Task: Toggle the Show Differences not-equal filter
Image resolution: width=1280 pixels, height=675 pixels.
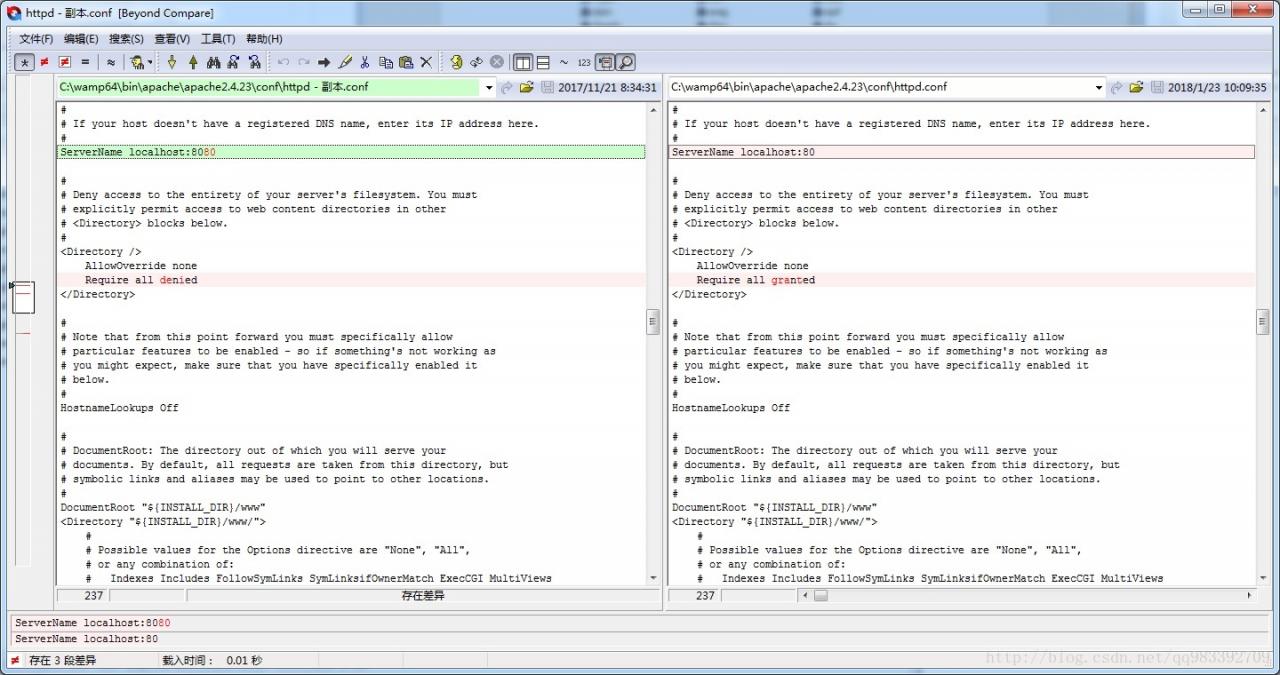Action: point(44,62)
